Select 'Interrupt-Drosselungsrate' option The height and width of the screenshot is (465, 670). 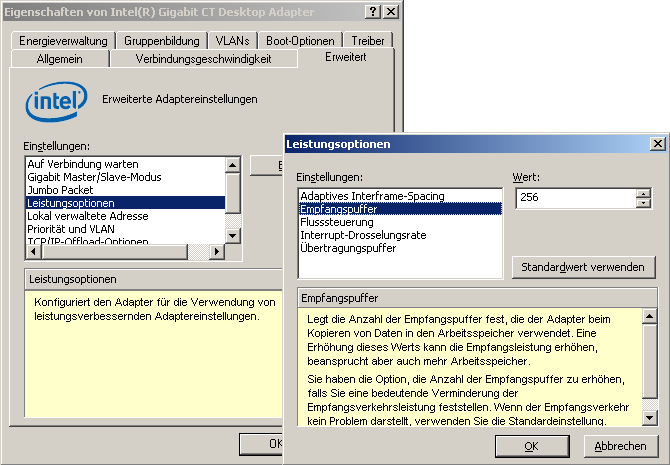click(400, 235)
